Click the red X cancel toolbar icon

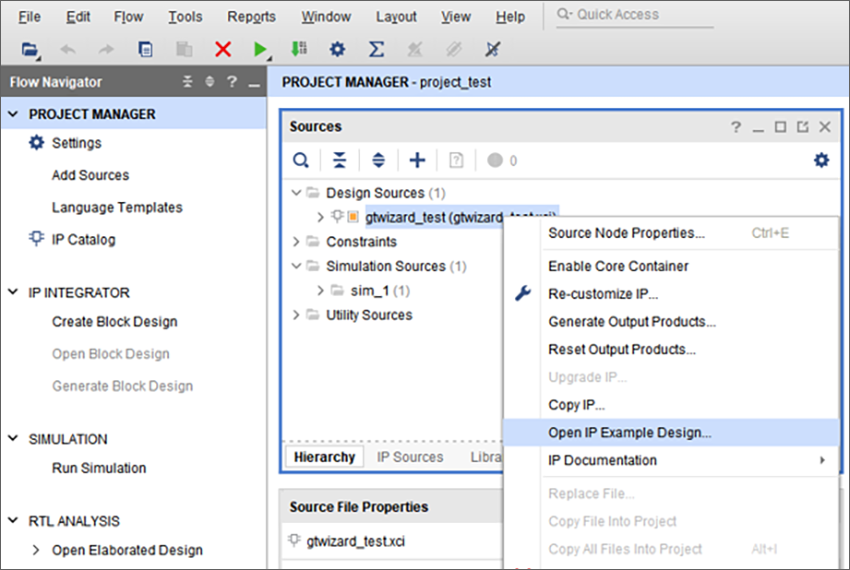[x=223, y=49]
